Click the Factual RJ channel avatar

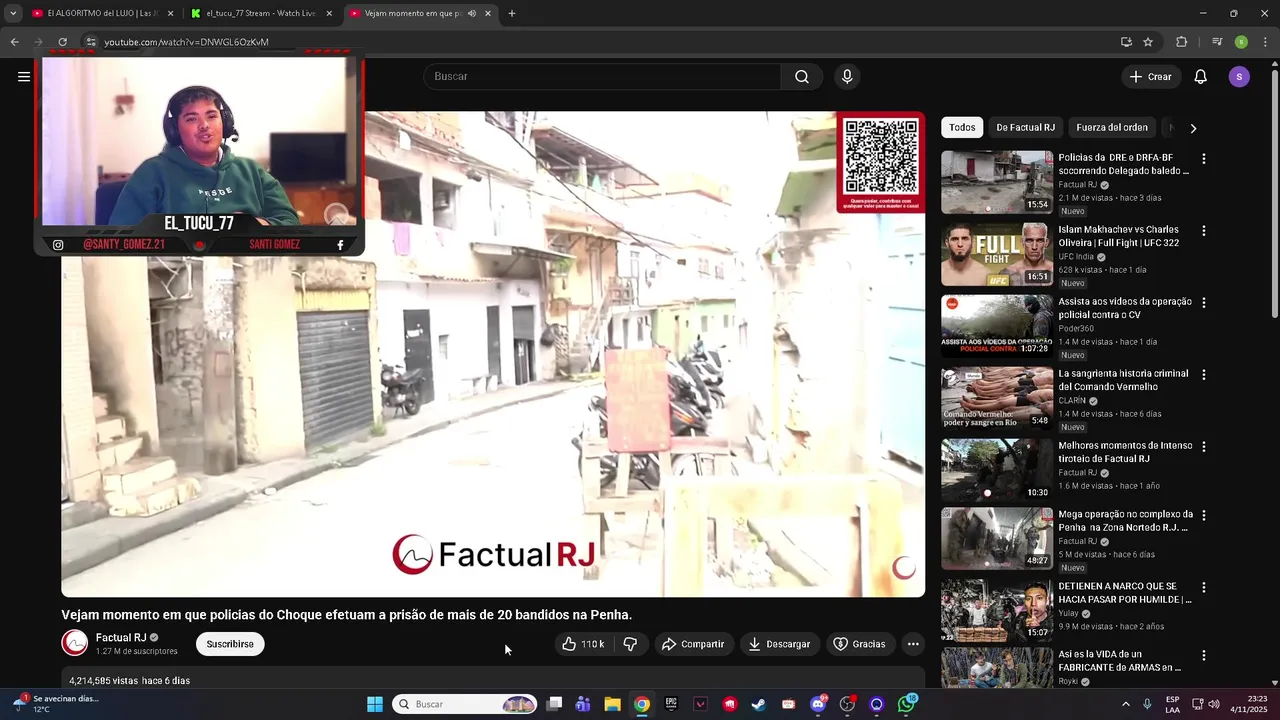coord(74,643)
